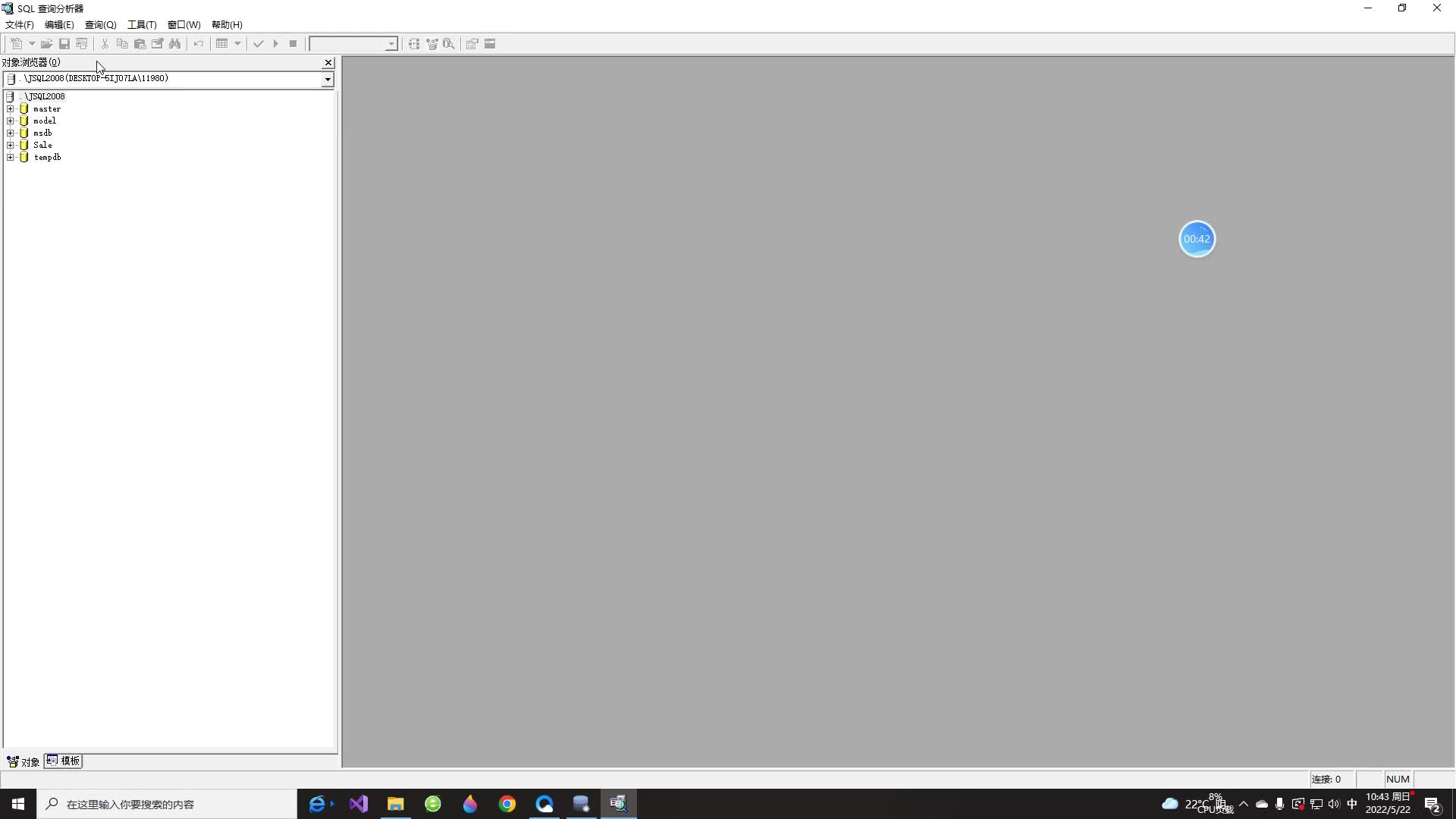Switch to the 对象 tab

pyautogui.click(x=24, y=761)
